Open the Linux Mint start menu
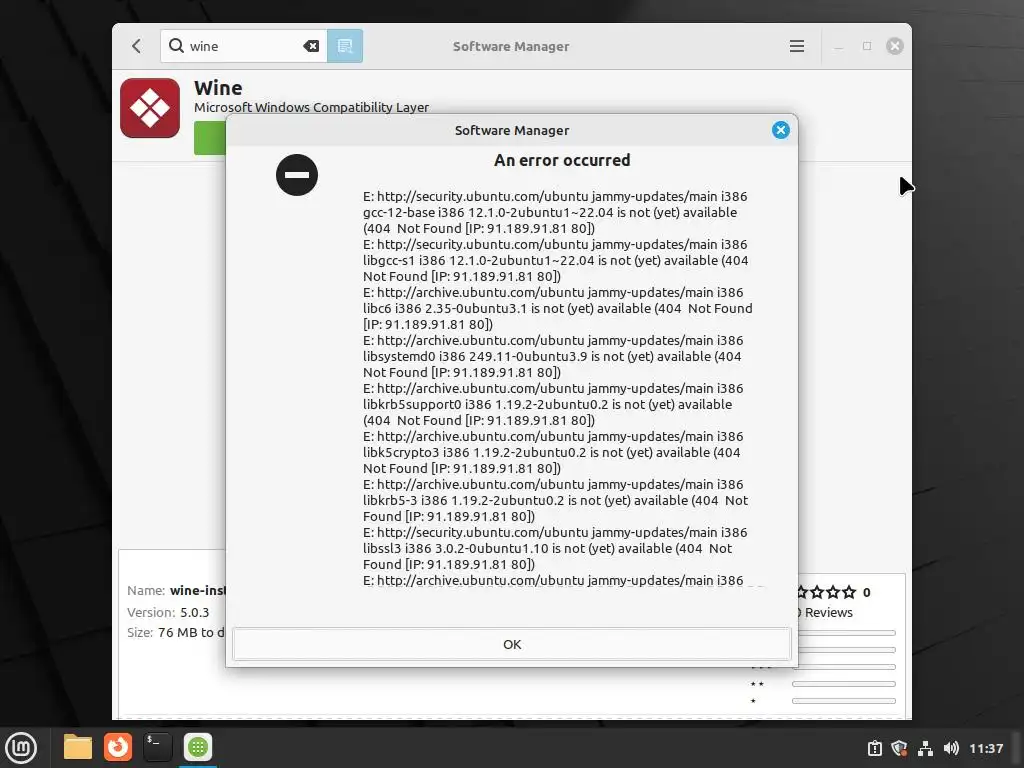The width and height of the screenshot is (1024, 768). 22,747
